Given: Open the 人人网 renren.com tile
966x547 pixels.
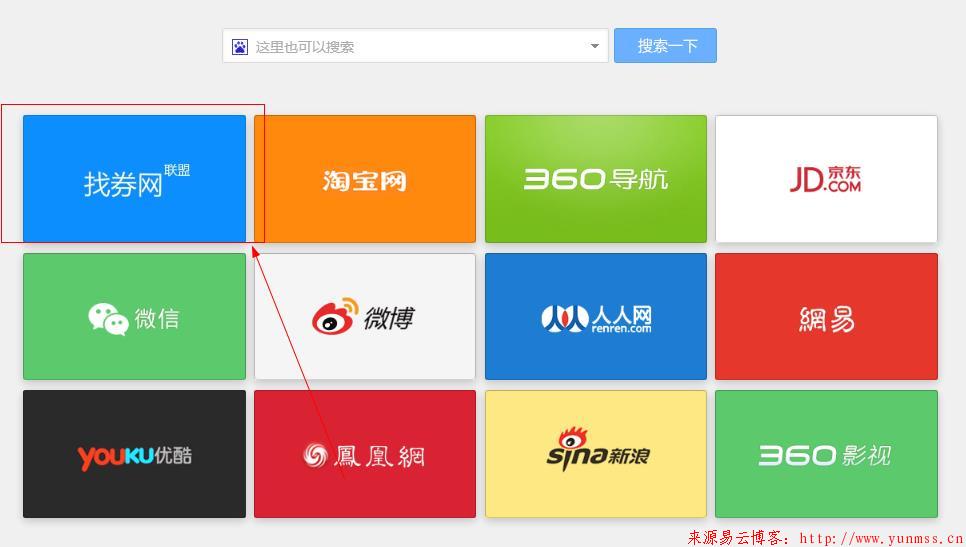Looking at the screenshot, I should point(596,317).
